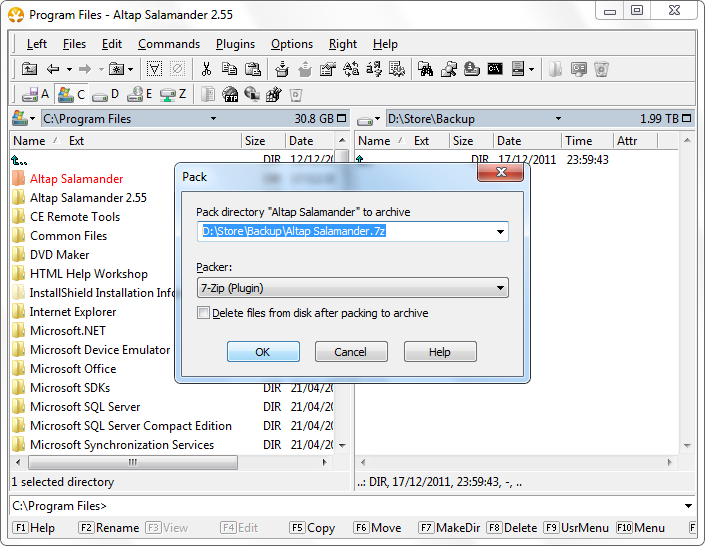Click the Copy to clipboard icon
The height and width of the screenshot is (546, 705).
click(x=229, y=69)
